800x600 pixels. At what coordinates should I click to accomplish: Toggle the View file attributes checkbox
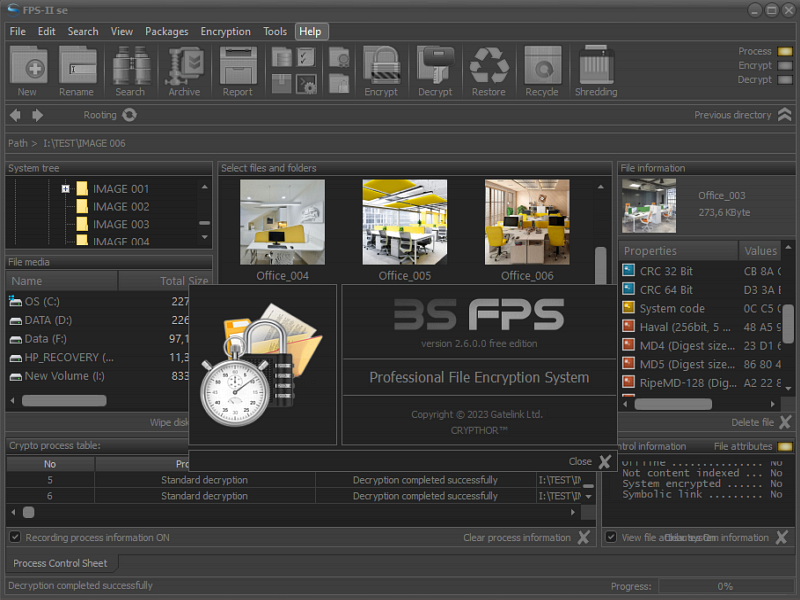(612, 537)
